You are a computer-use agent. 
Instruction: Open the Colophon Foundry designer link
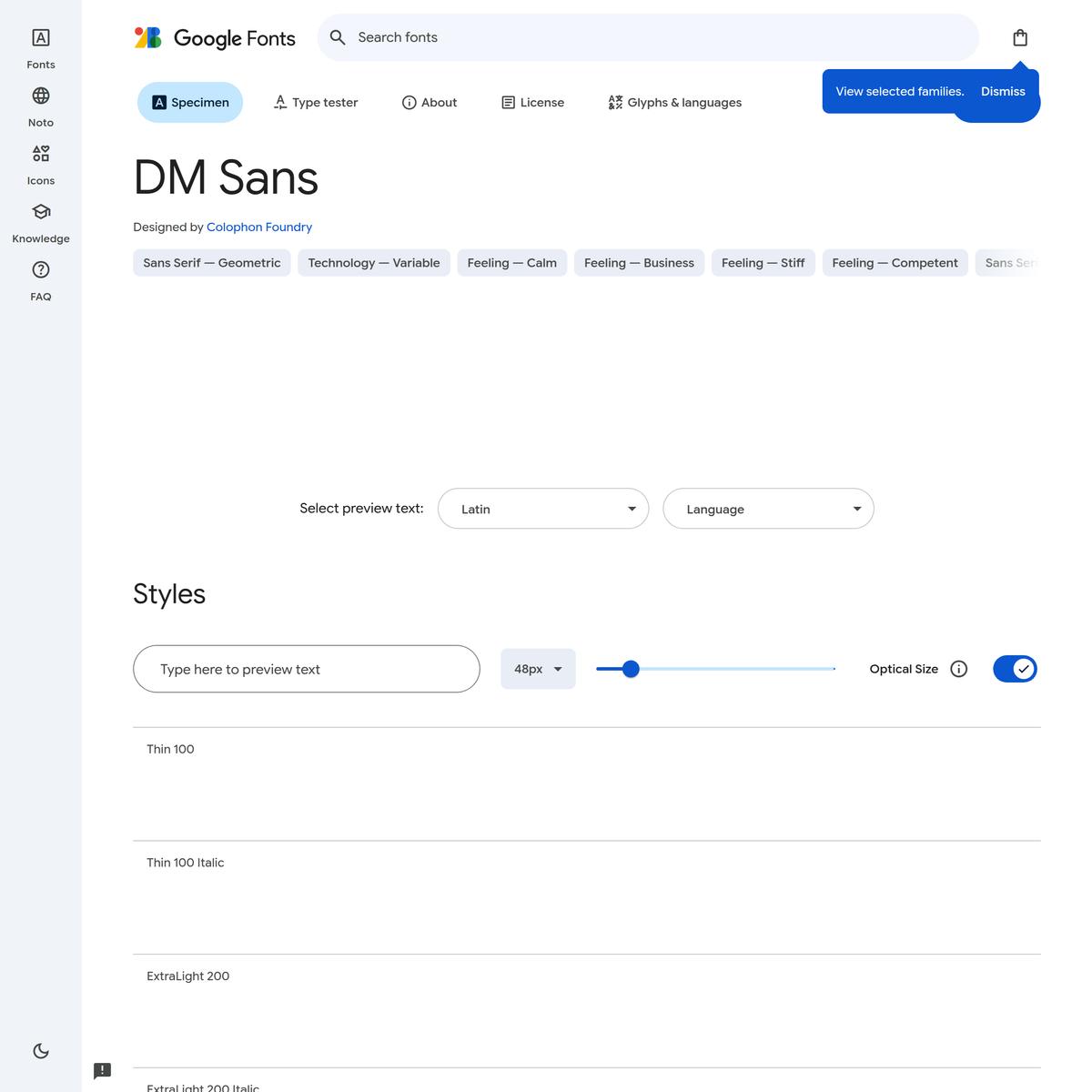coord(259,227)
